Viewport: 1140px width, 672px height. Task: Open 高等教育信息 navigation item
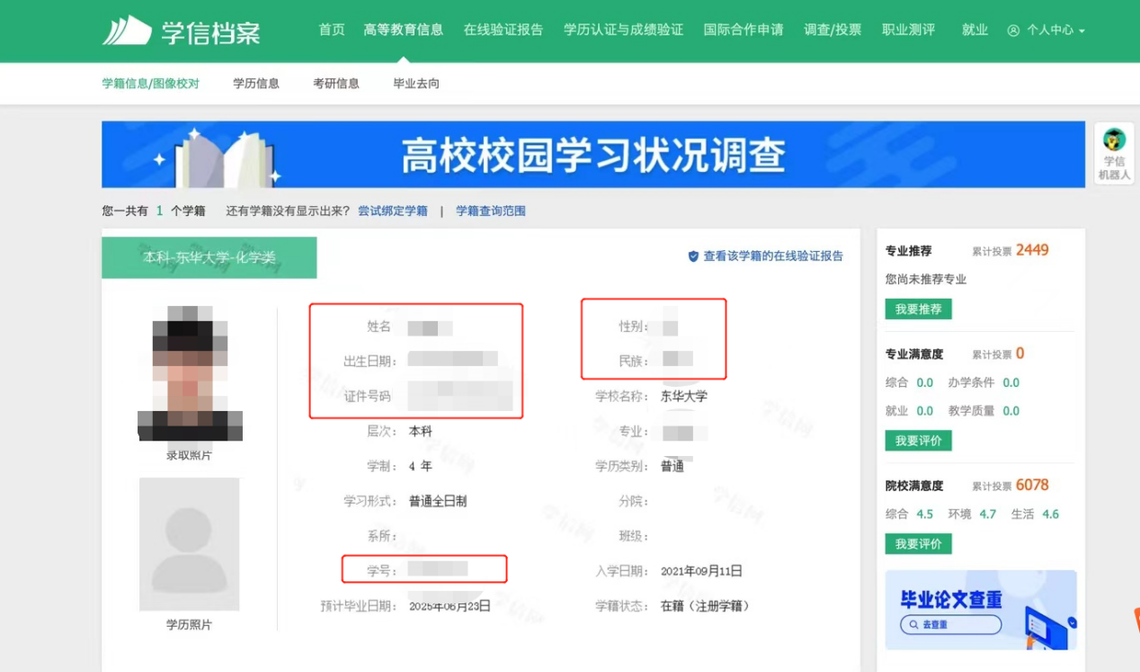[403, 30]
